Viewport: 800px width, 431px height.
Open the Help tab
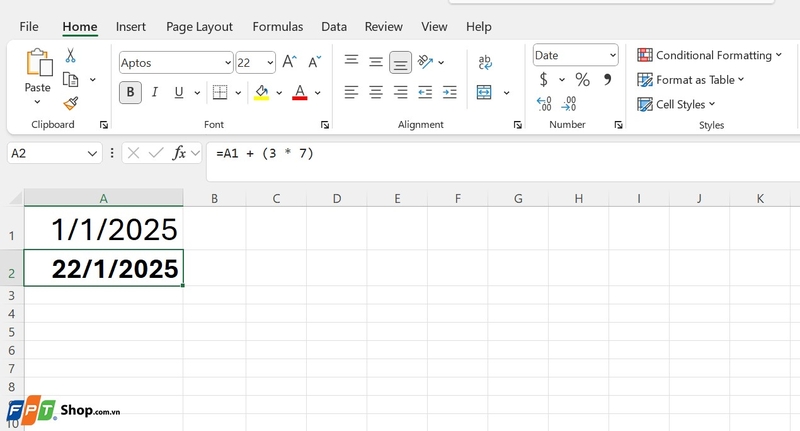pos(479,27)
